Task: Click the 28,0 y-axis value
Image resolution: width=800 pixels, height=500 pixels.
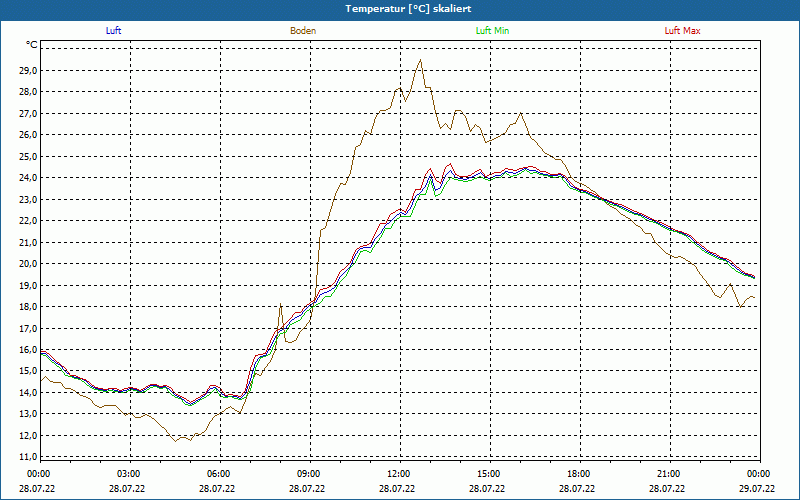Action: (28, 92)
